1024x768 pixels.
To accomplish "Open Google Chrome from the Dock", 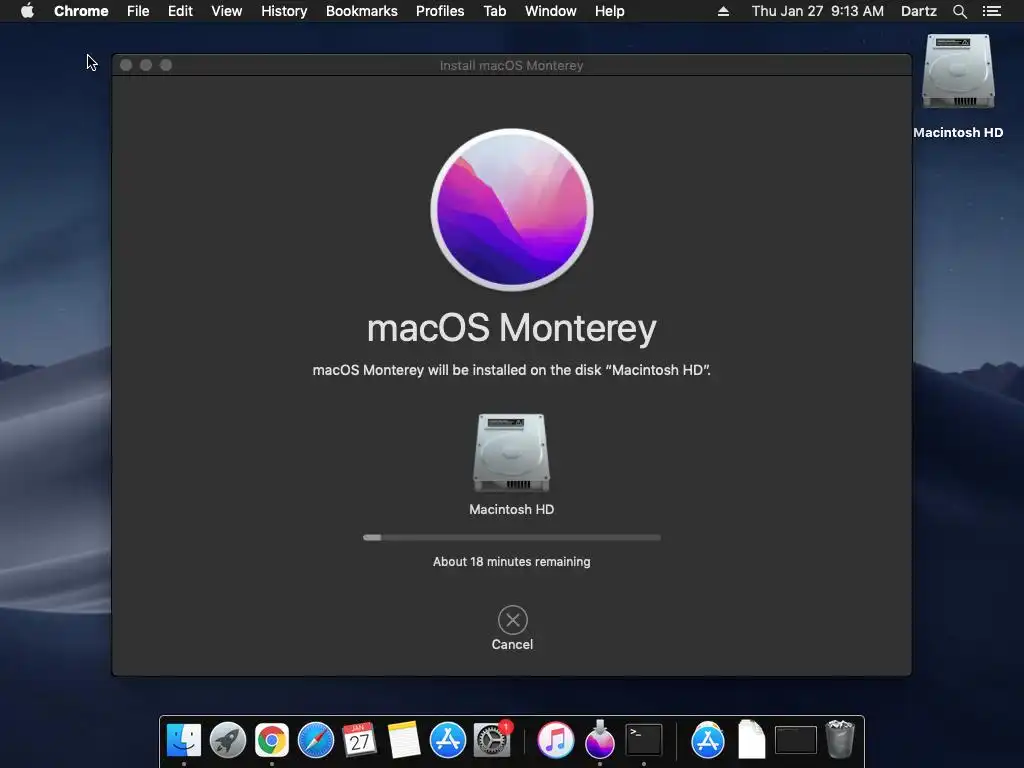I will [x=272, y=740].
